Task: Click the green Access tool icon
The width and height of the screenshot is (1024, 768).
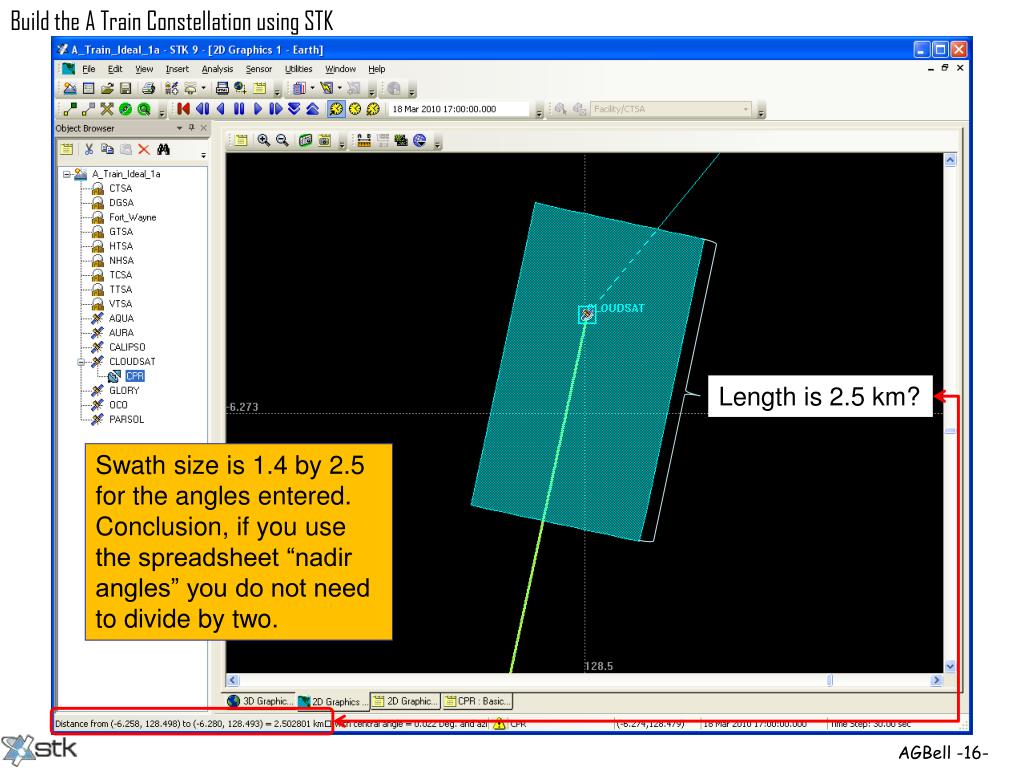Action: tap(125, 109)
